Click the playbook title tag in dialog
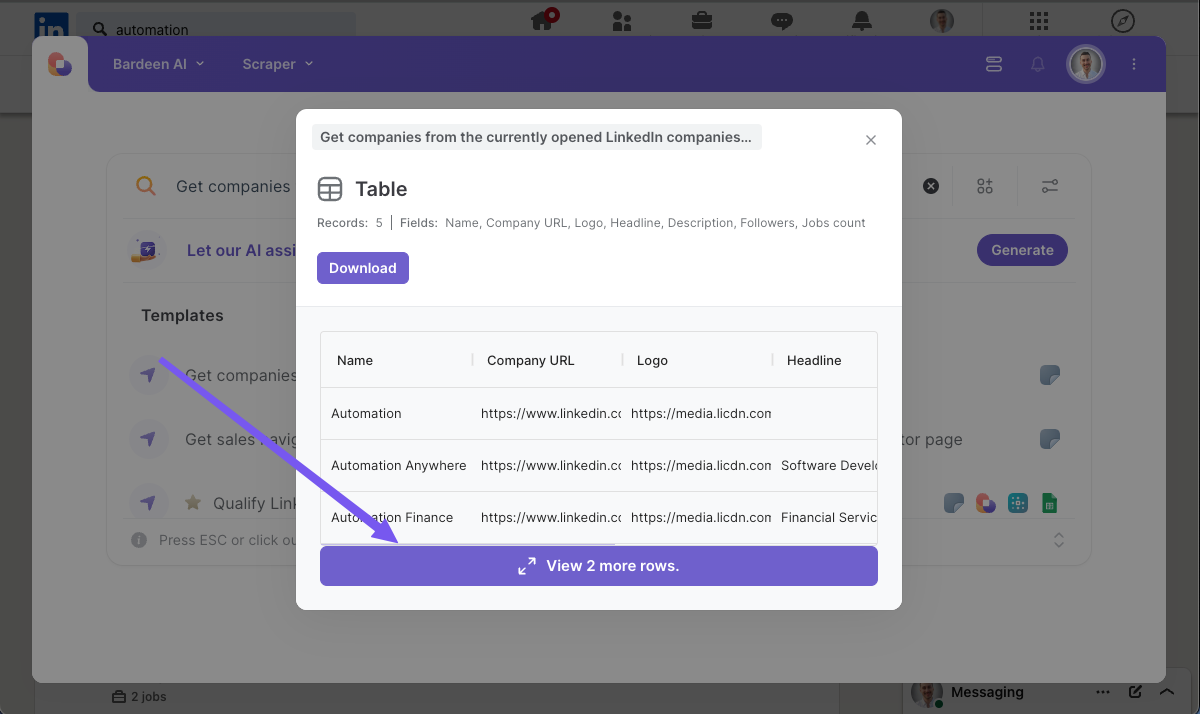Image resolution: width=1200 pixels, height=714 pixels. click(536, 137)
